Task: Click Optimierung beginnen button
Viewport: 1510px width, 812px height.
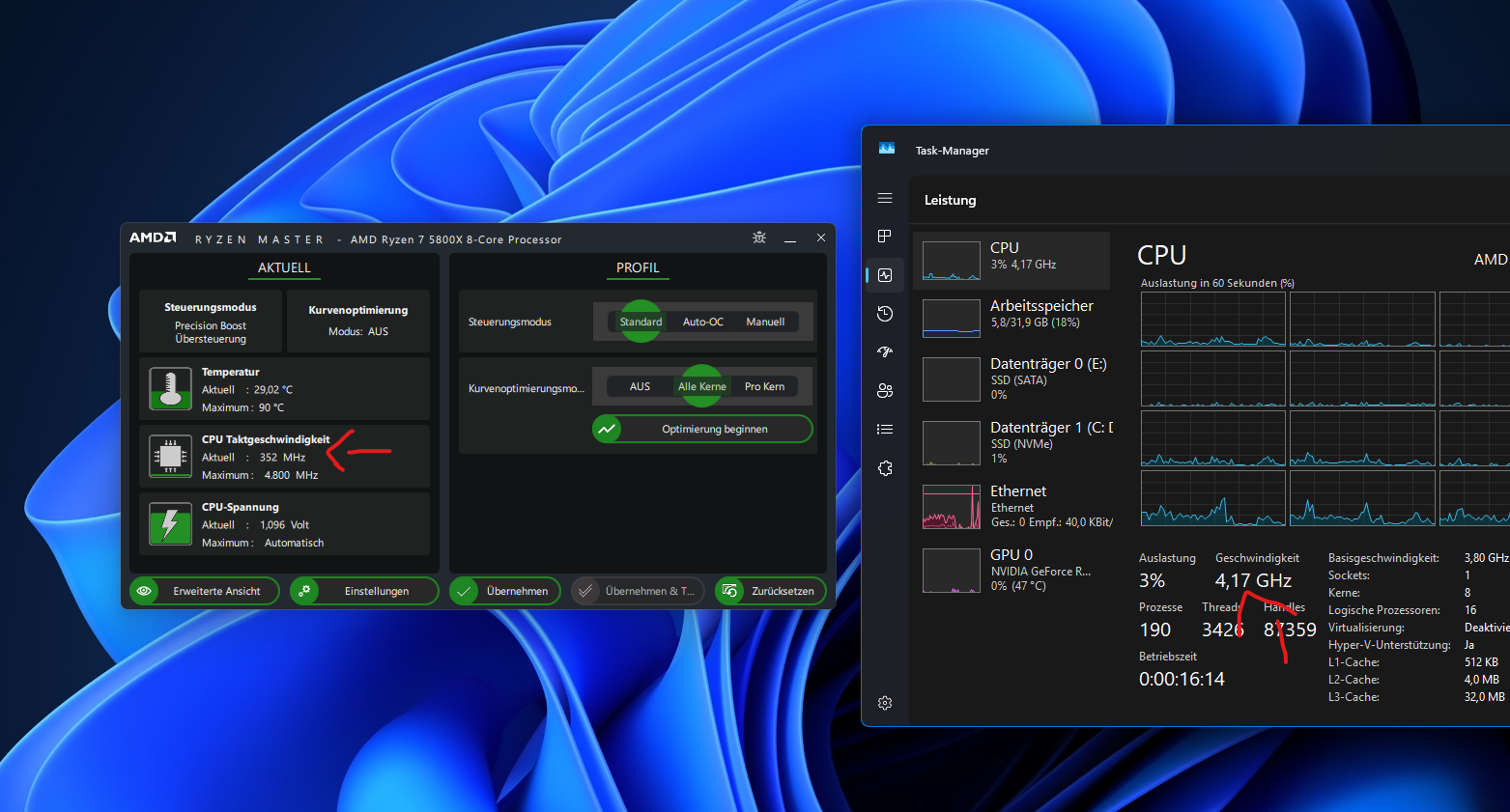Action: tap(702, 429)
